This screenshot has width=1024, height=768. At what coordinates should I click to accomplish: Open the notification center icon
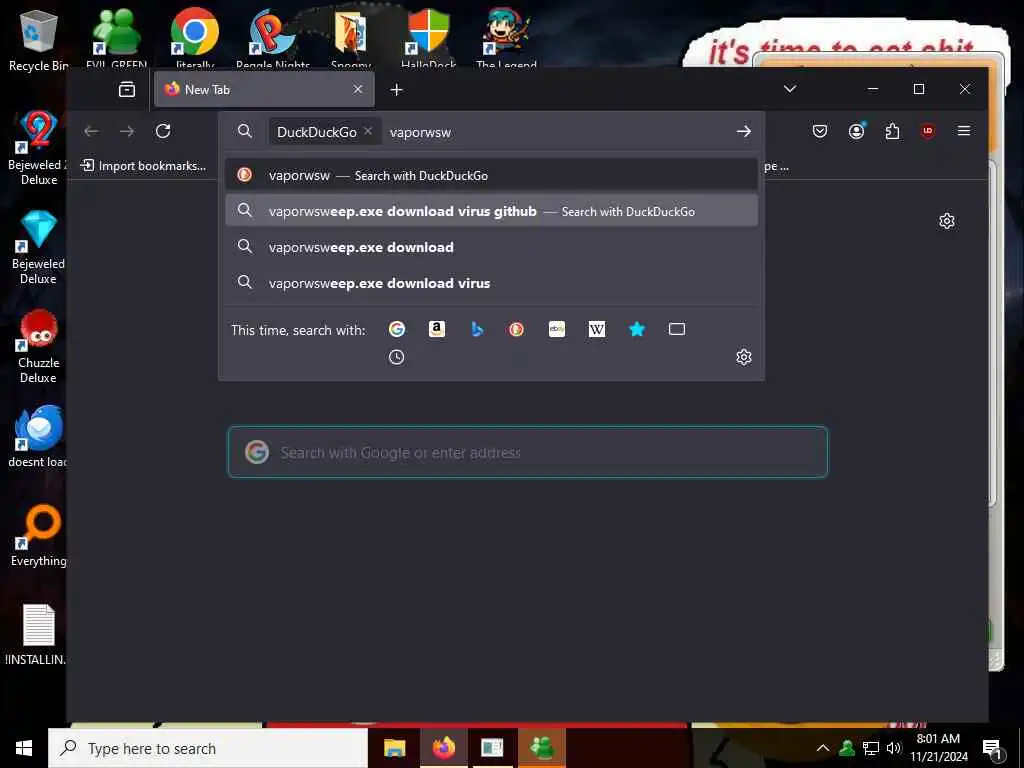(x=991, y=749)
